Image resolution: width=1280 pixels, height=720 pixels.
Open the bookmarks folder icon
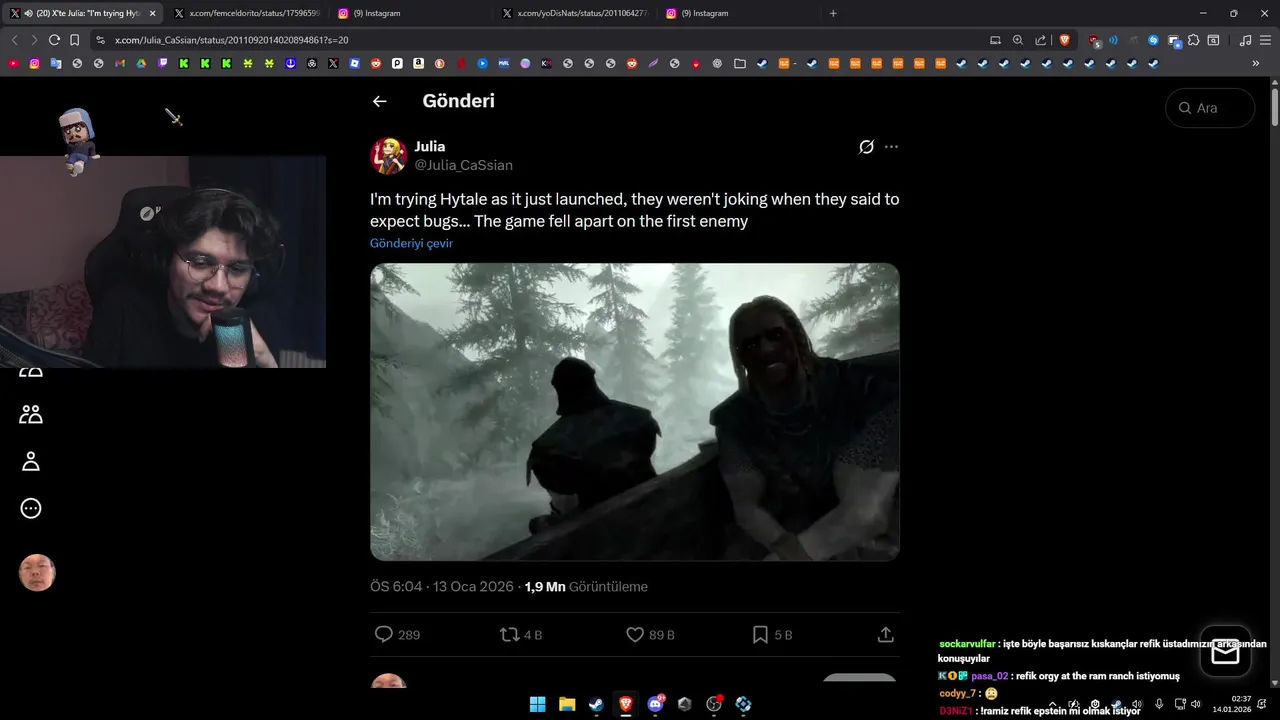click(x=740, y=63)
